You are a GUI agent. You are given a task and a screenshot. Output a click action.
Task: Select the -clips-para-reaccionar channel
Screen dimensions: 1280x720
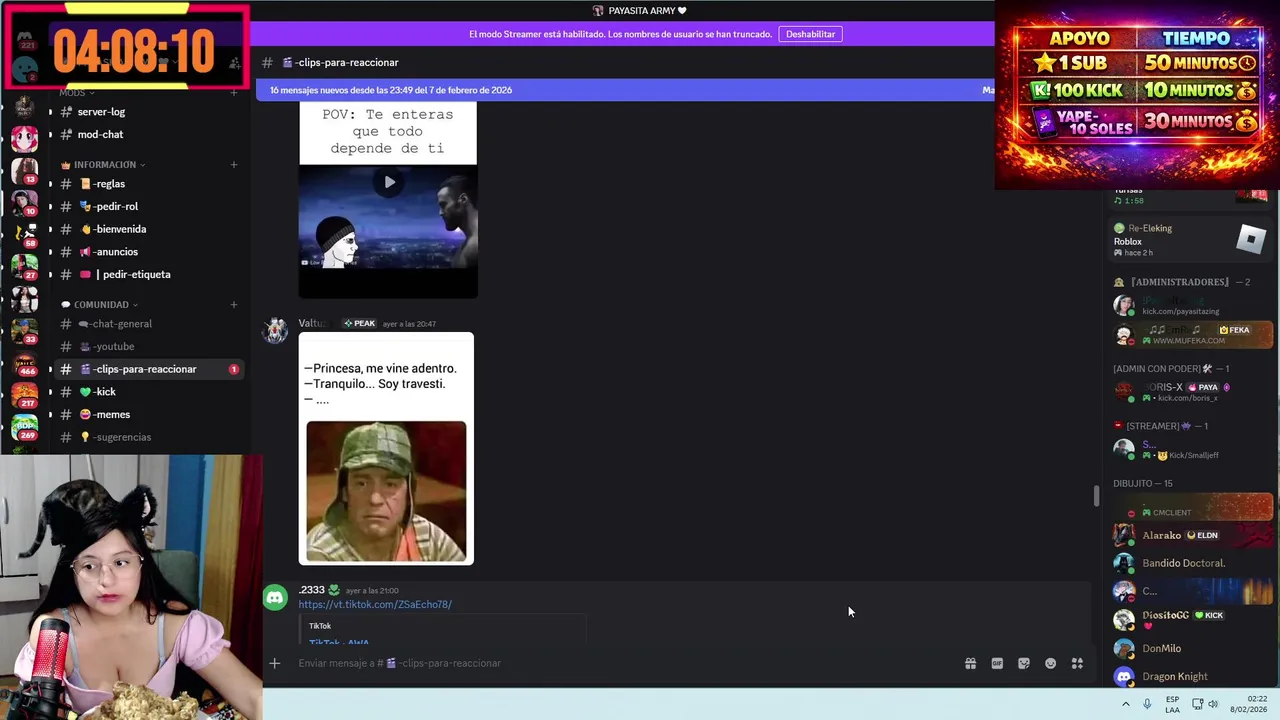coord(147,369)
